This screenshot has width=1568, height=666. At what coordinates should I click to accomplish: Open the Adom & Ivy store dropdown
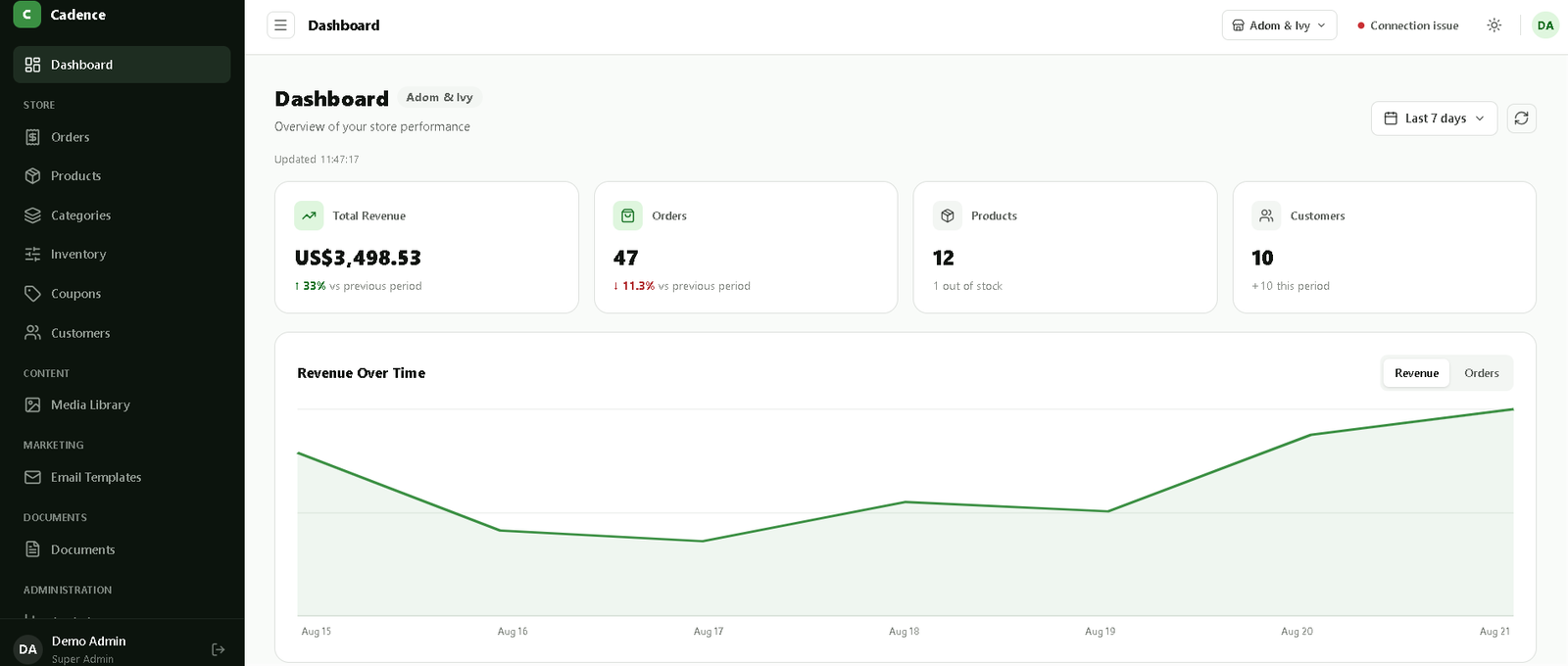[x=1279, y=25]
